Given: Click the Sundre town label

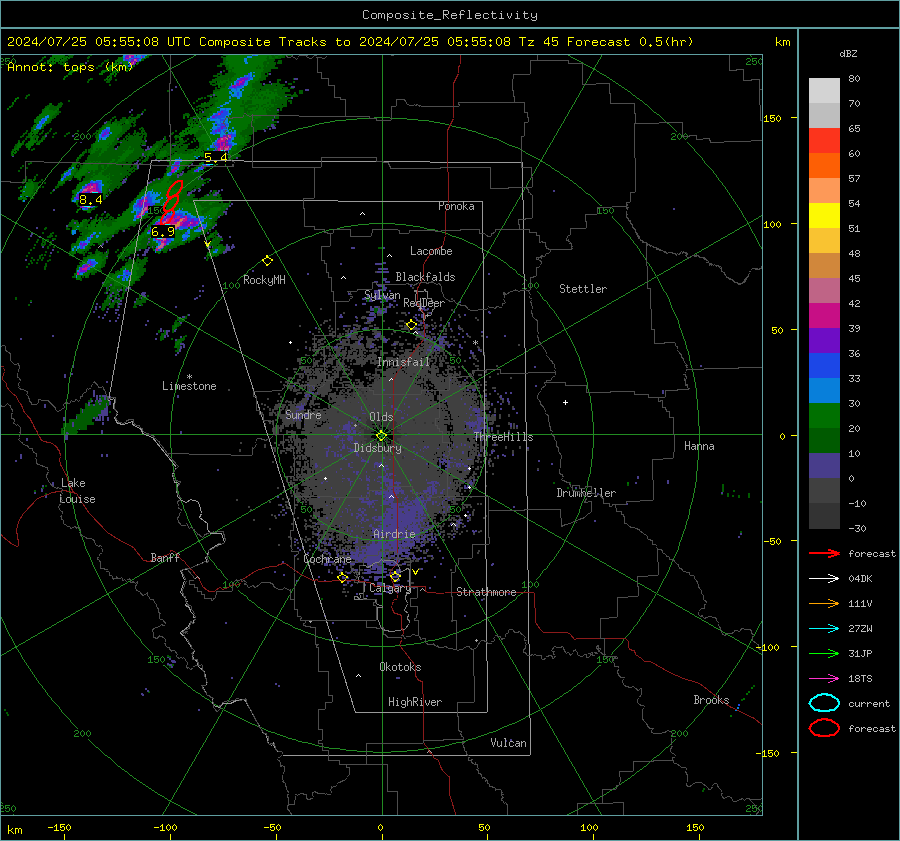Looking at the screenshot, I should [303, 415].
